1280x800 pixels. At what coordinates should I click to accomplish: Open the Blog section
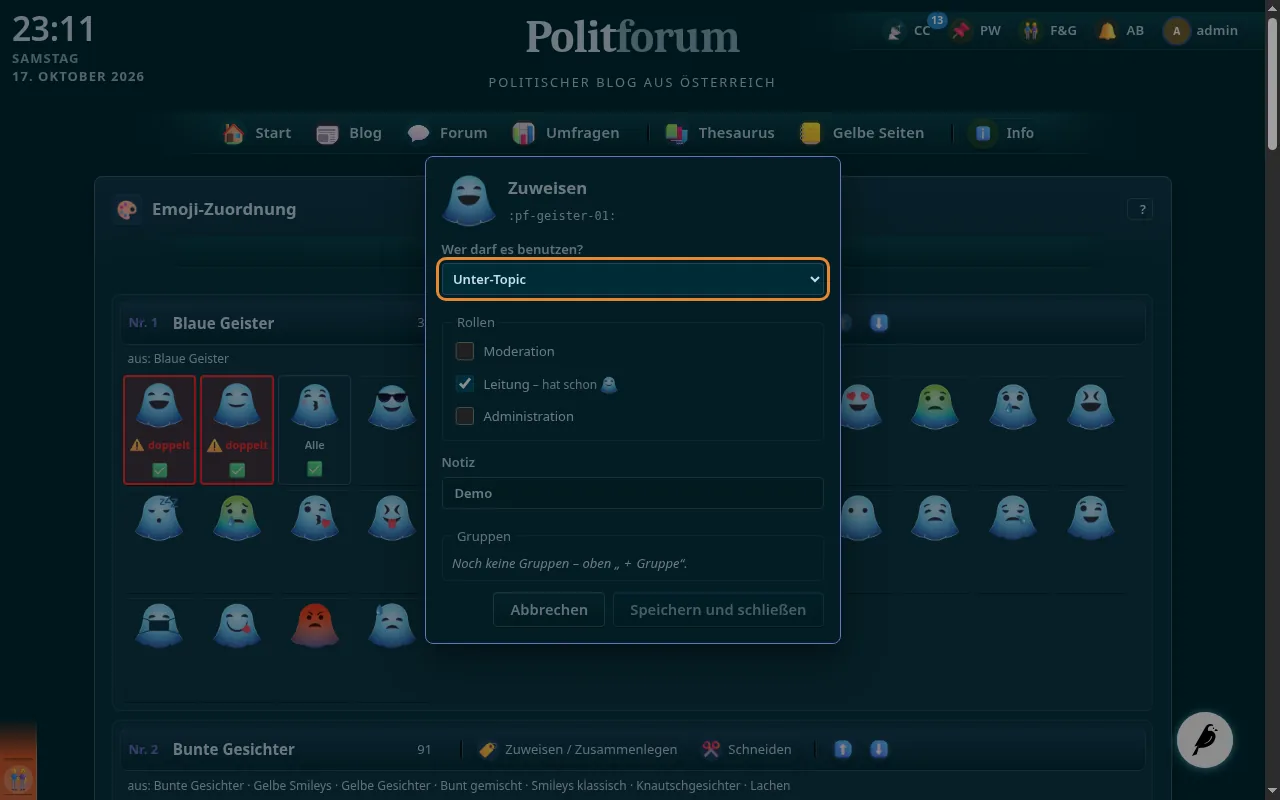pyautogui.click(x=349, y=133)
